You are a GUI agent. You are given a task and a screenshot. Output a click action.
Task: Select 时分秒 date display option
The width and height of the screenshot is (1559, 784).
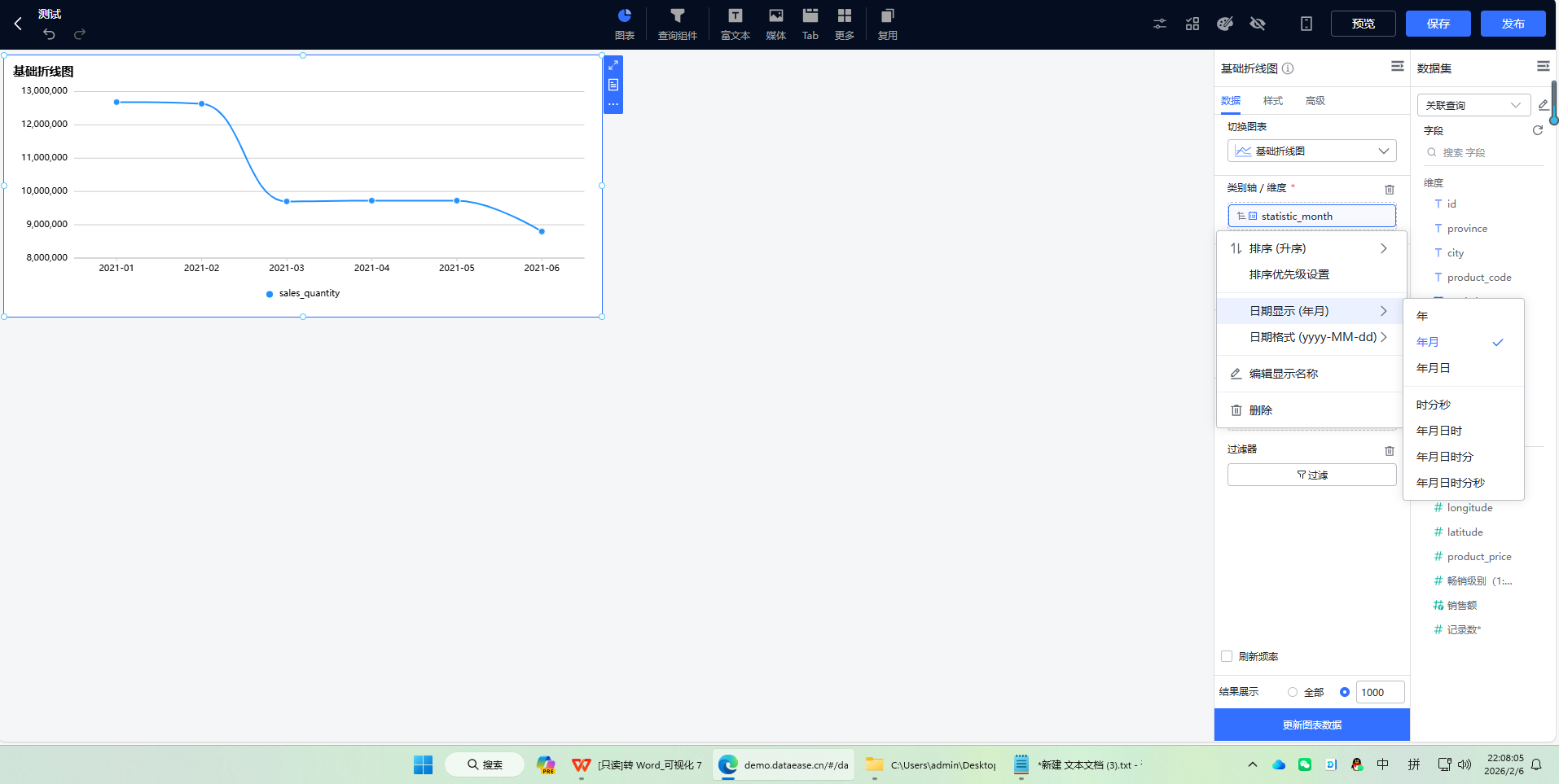tap(1464, 405)
